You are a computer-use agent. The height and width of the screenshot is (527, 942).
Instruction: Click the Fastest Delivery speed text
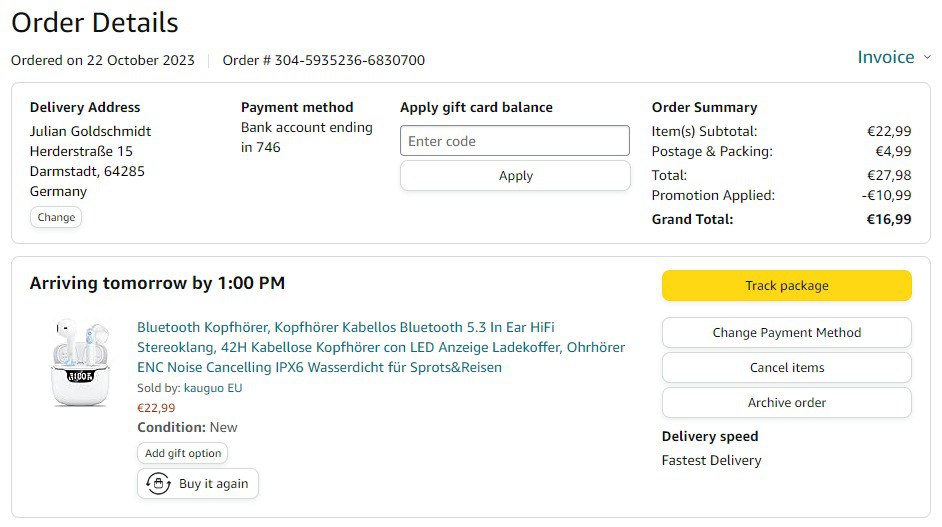coord(711,461)
